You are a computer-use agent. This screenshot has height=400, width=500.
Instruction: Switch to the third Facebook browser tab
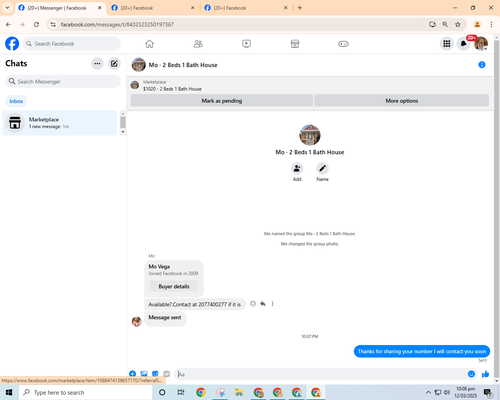(246, 8)
